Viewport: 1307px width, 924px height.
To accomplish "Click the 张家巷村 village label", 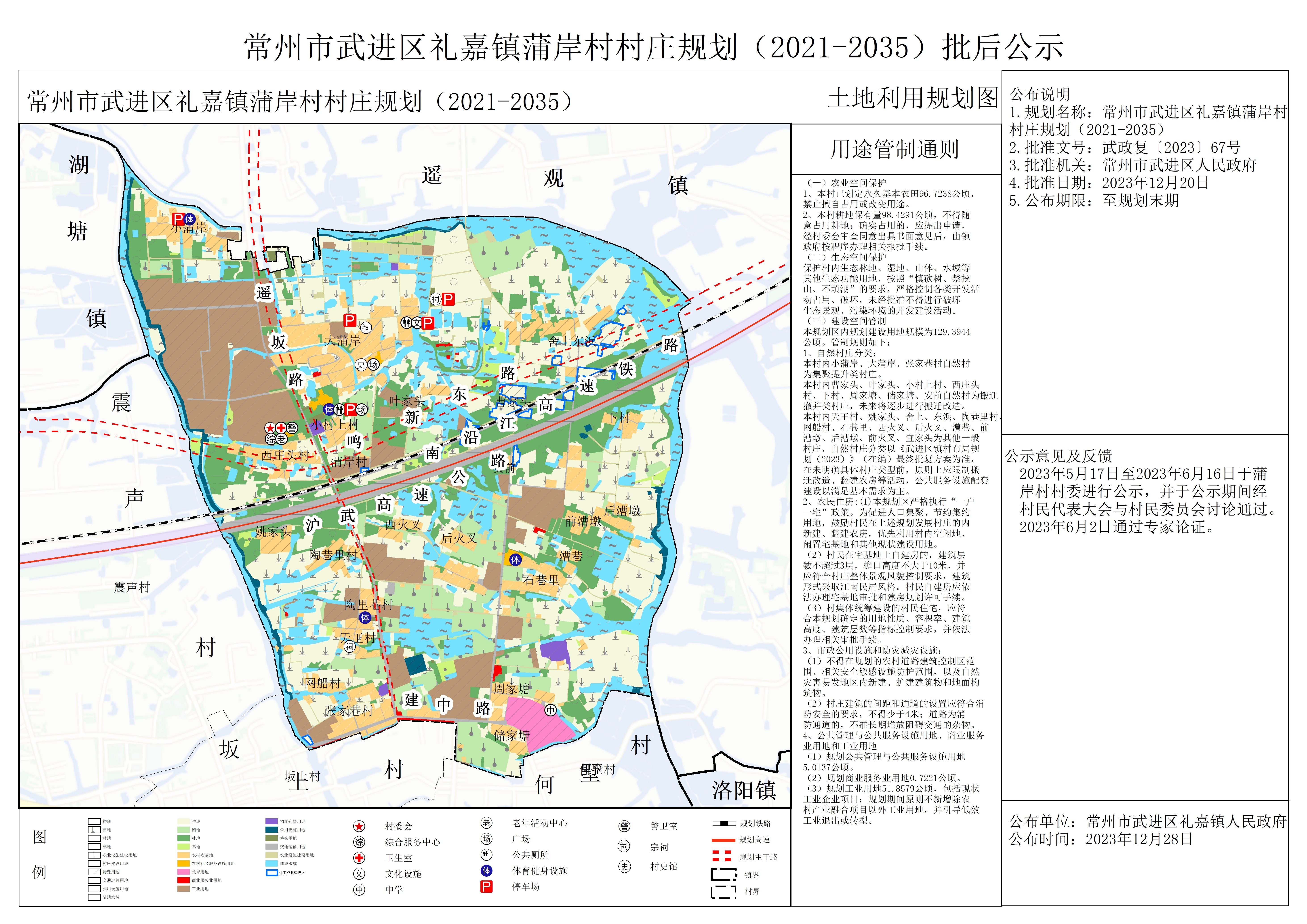I will pyautogui.click(x=349, y=711).
